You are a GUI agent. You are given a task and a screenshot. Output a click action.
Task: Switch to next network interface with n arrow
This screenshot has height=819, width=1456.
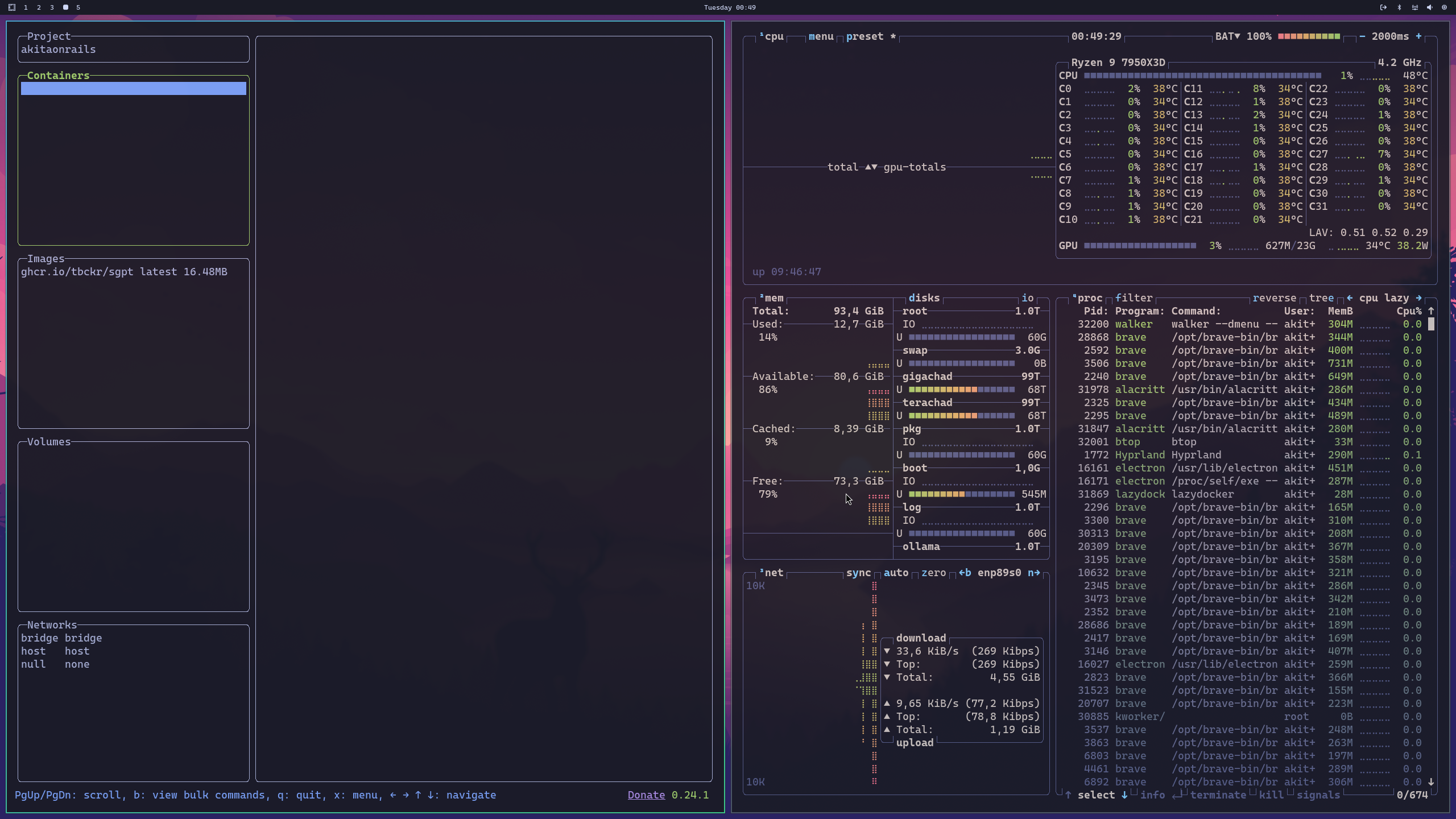(1033, 573)
